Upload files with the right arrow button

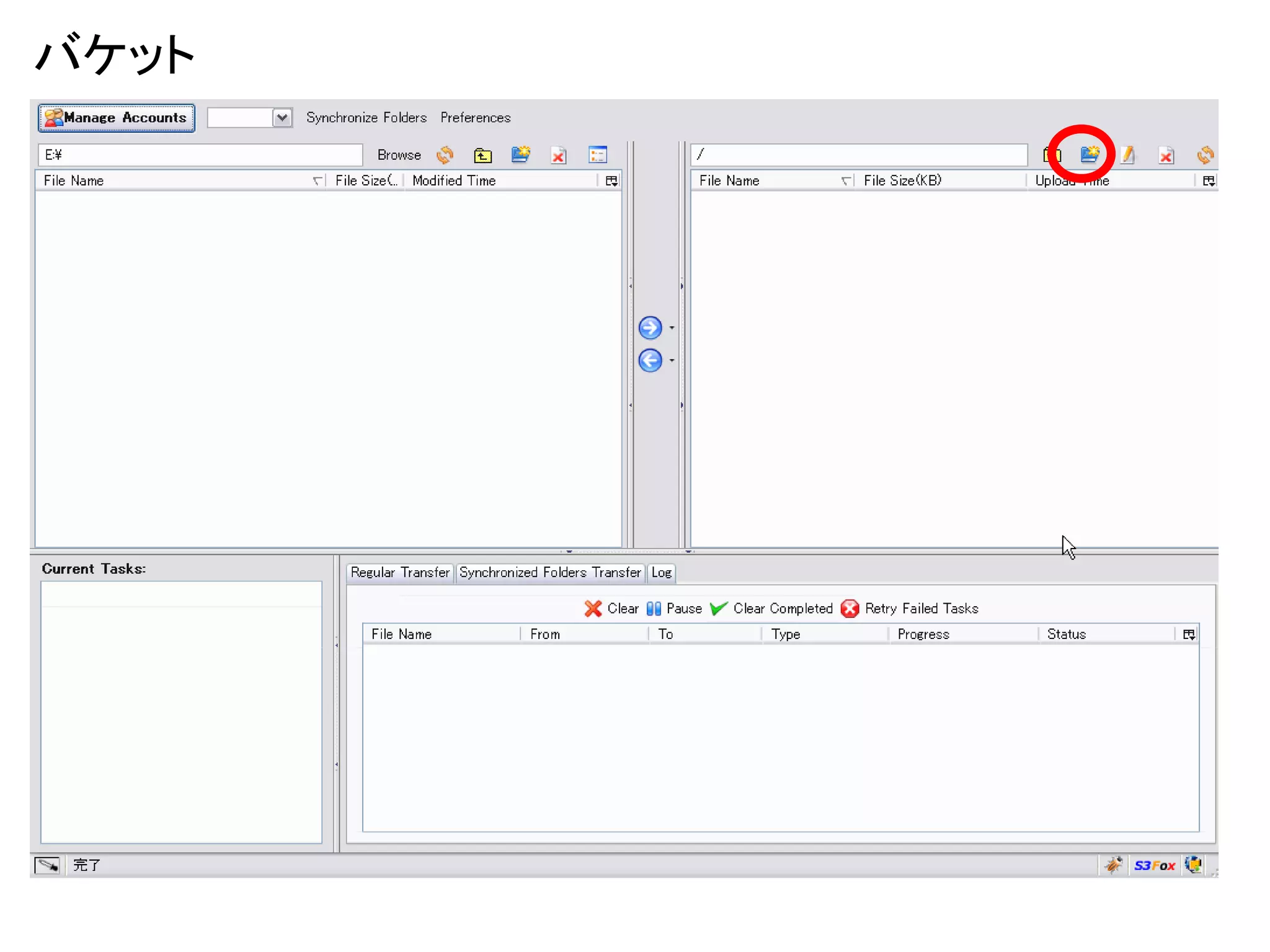pos(650,328)
